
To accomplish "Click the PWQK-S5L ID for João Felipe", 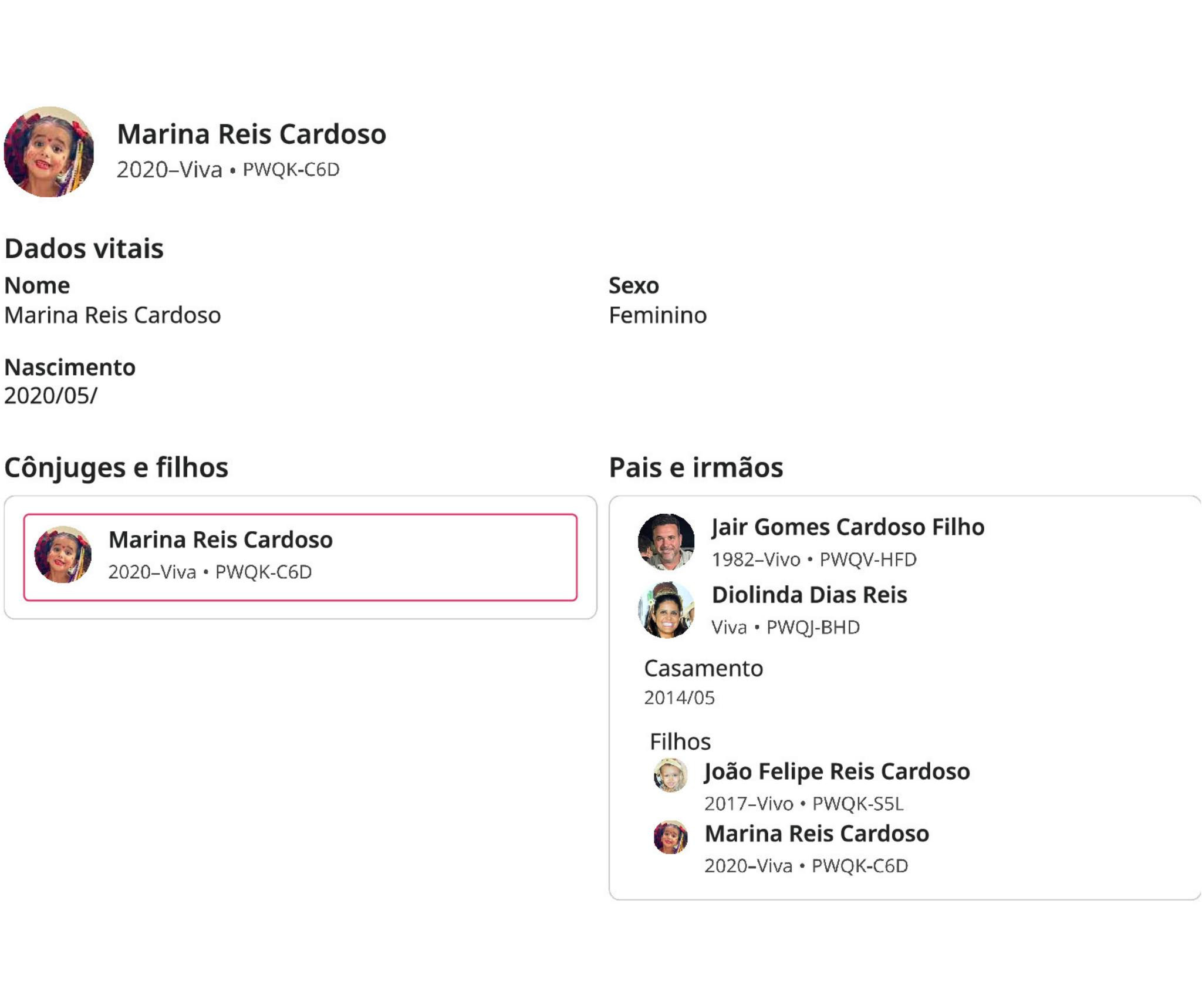I will click(x=857, y=804).
